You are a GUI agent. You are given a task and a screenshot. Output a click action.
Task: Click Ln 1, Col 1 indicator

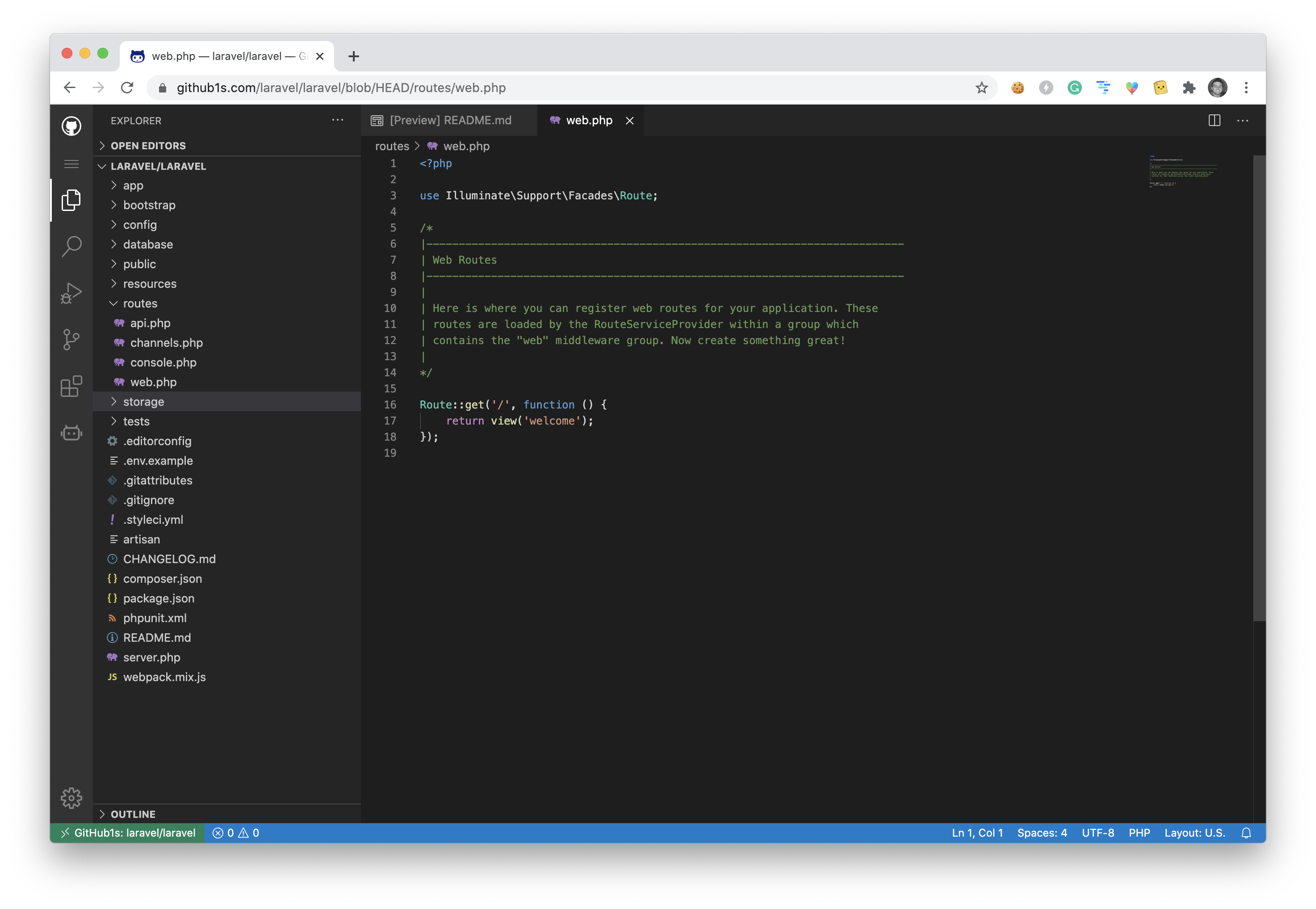click(977, 833)
